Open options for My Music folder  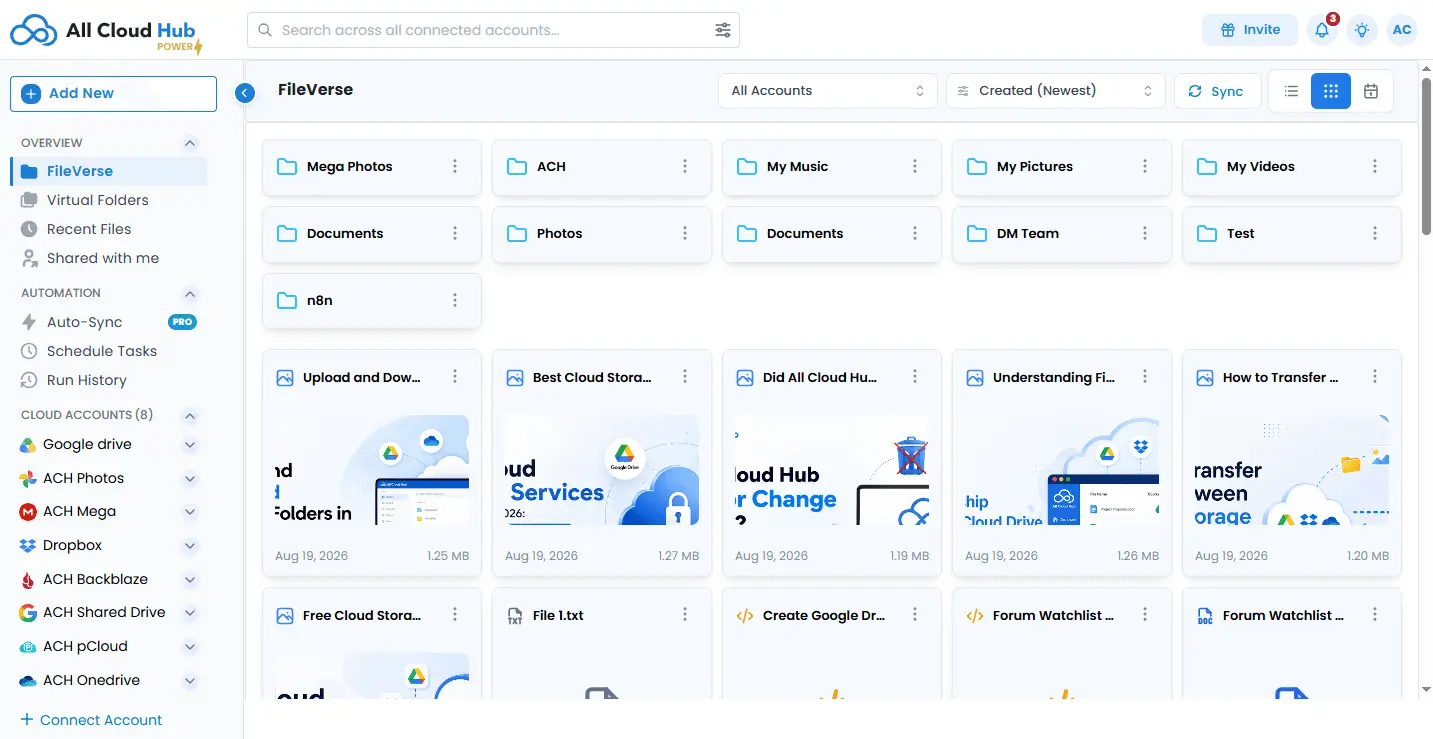915,167
